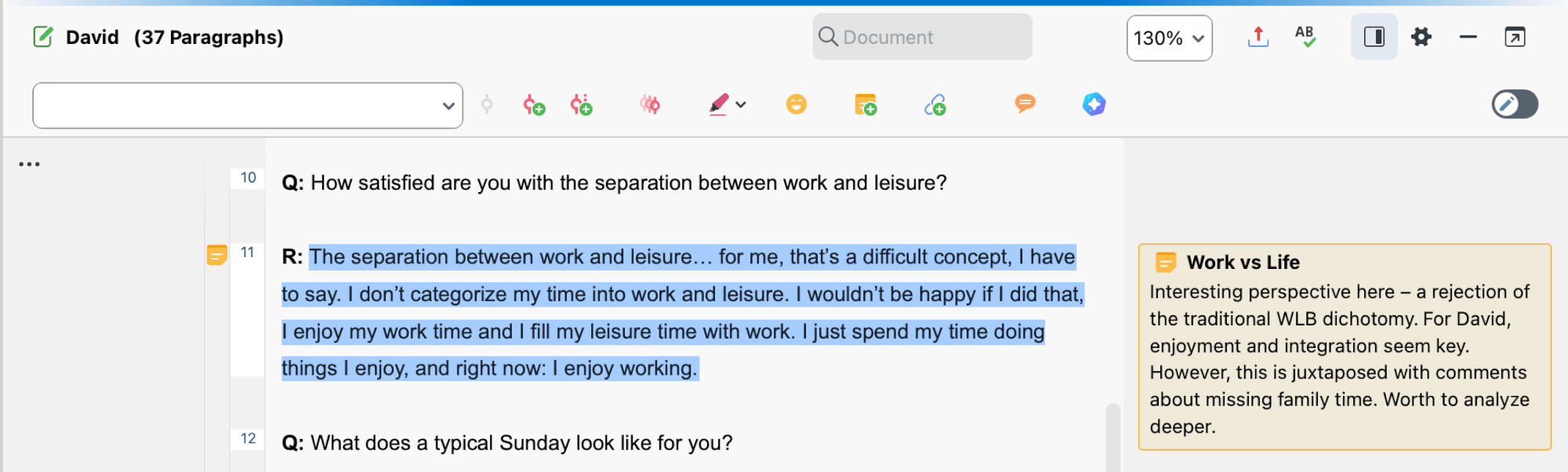Click the in-vivo coding icon

coord(581,104)
